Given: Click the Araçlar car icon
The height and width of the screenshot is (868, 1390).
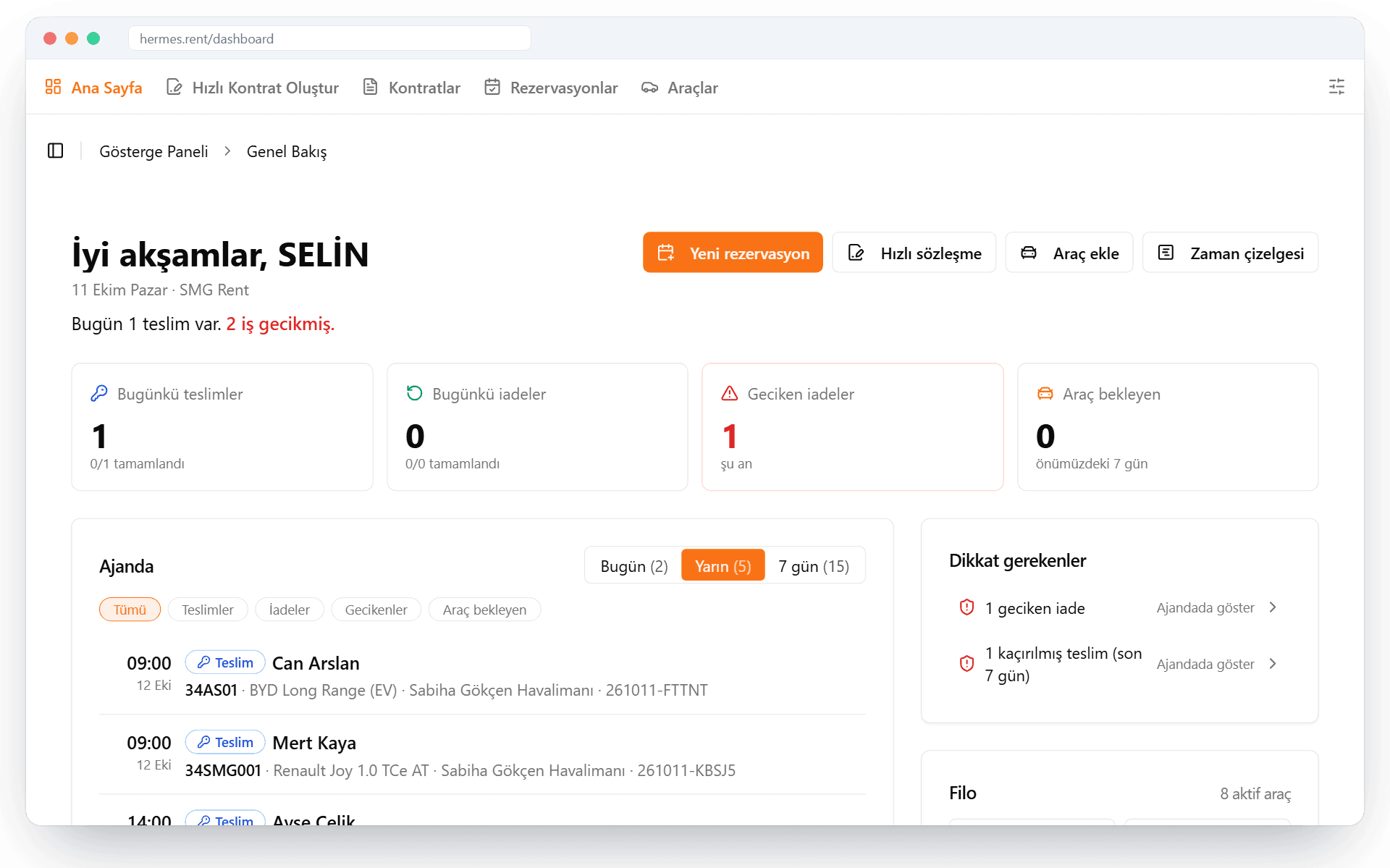Looking at the screenshot, I should (649, 88).
